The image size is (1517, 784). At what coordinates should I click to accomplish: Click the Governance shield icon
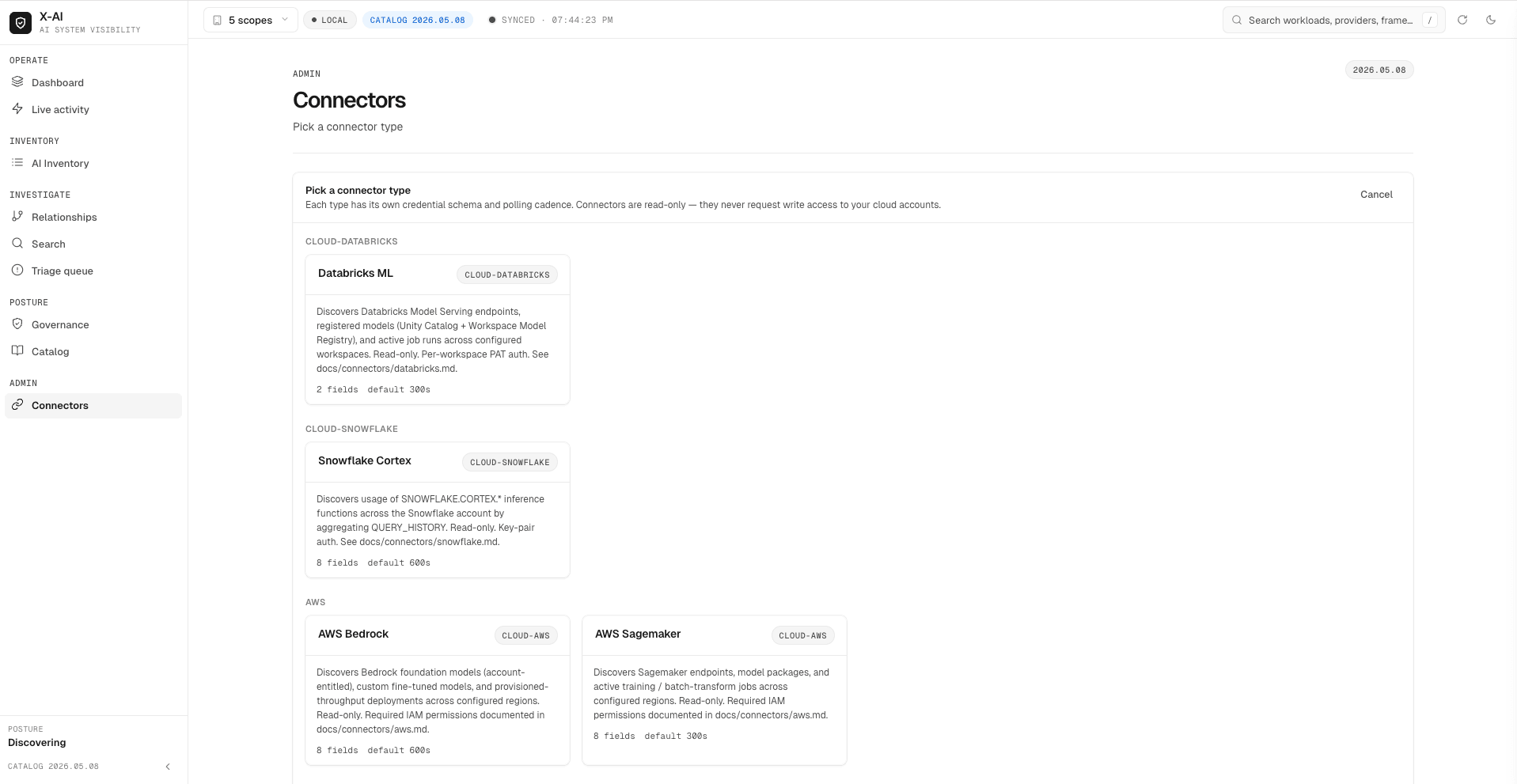coord(17,324)
